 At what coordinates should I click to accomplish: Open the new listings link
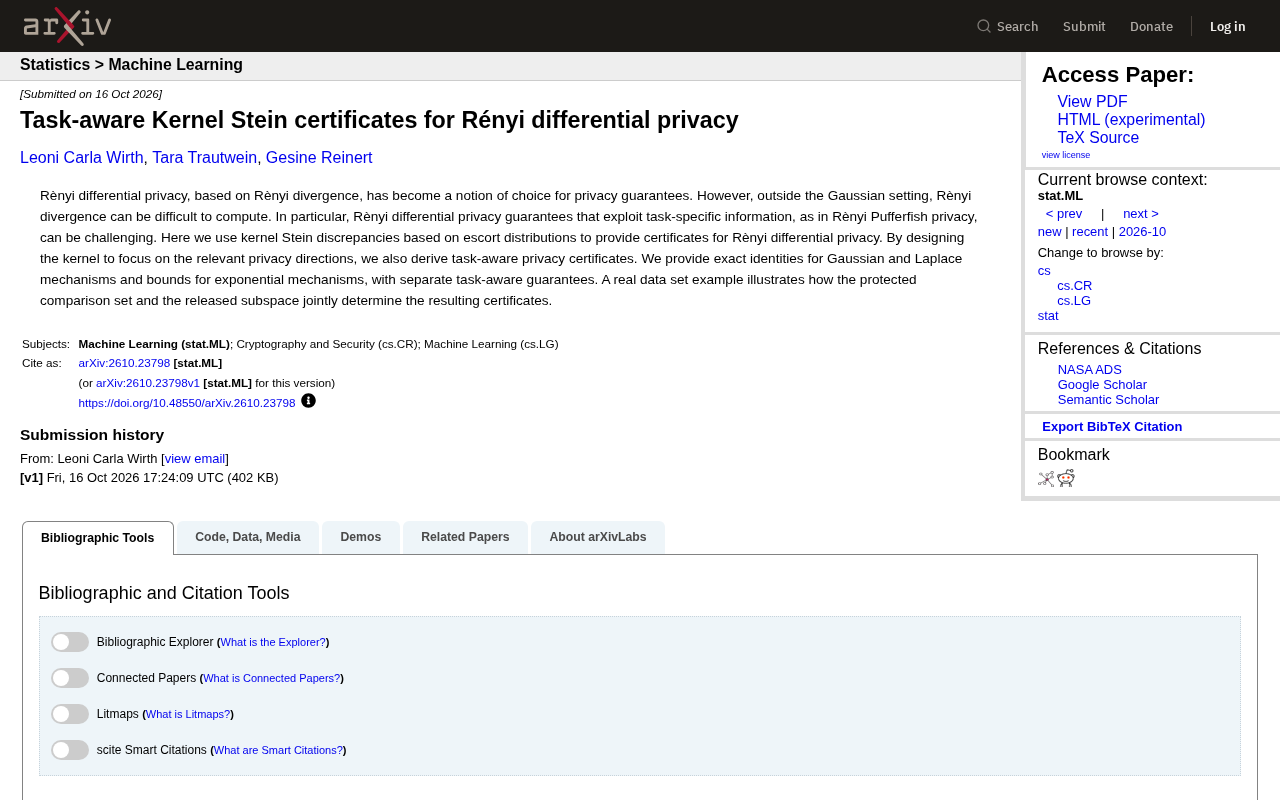(x=1050, y=232)
